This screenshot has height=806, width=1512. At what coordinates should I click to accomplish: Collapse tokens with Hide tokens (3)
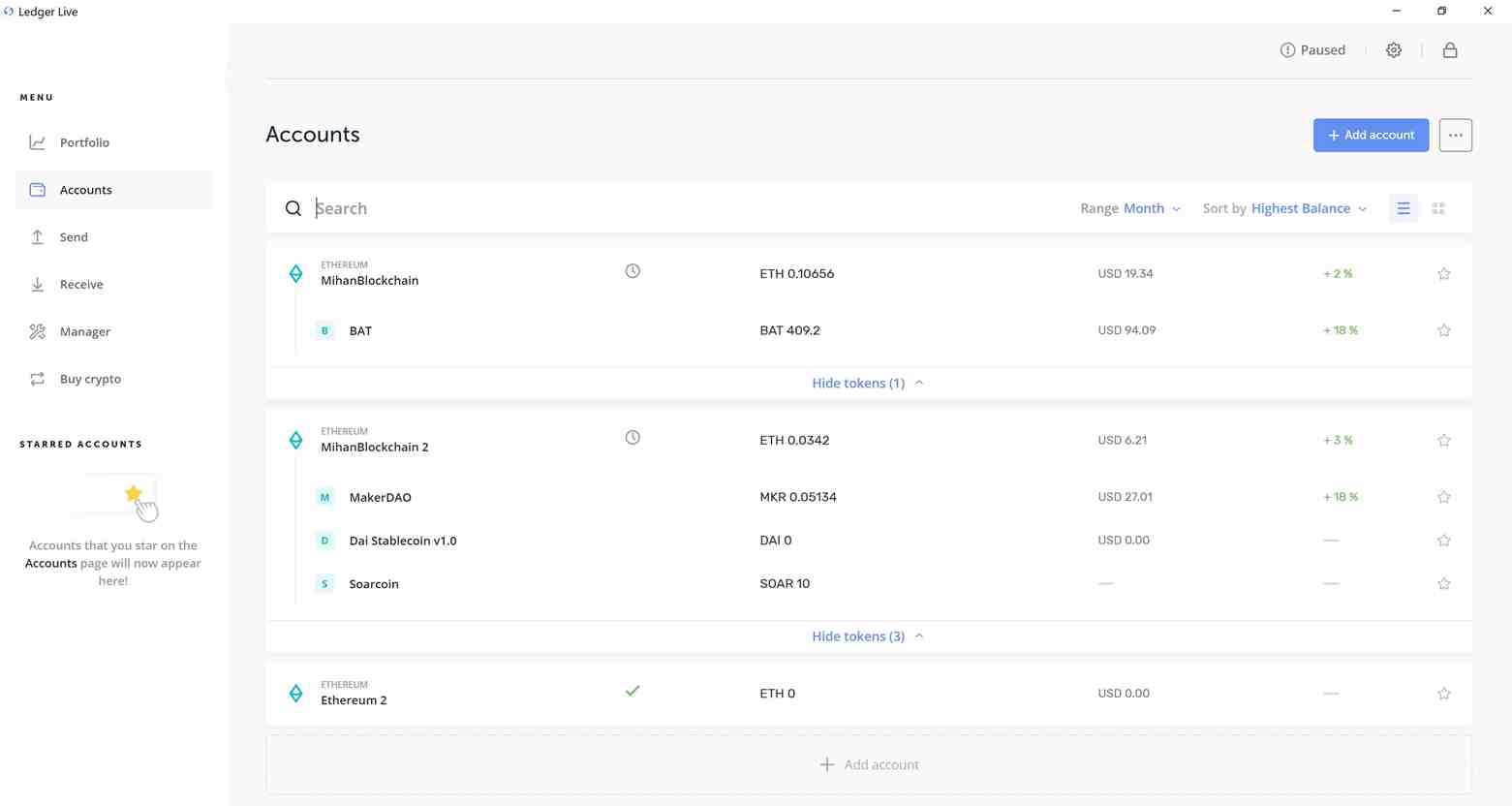[868, 636]
